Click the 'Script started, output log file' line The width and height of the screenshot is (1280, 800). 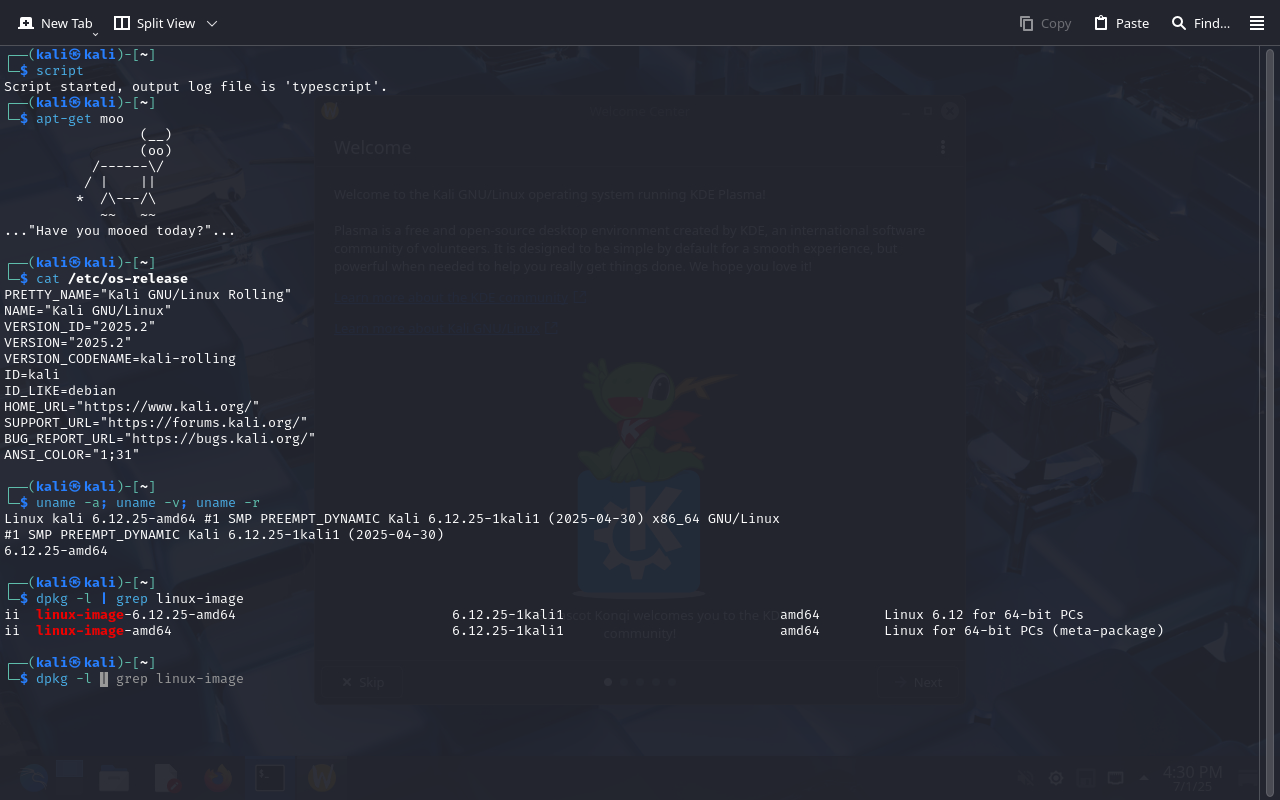tap(196, 87)
